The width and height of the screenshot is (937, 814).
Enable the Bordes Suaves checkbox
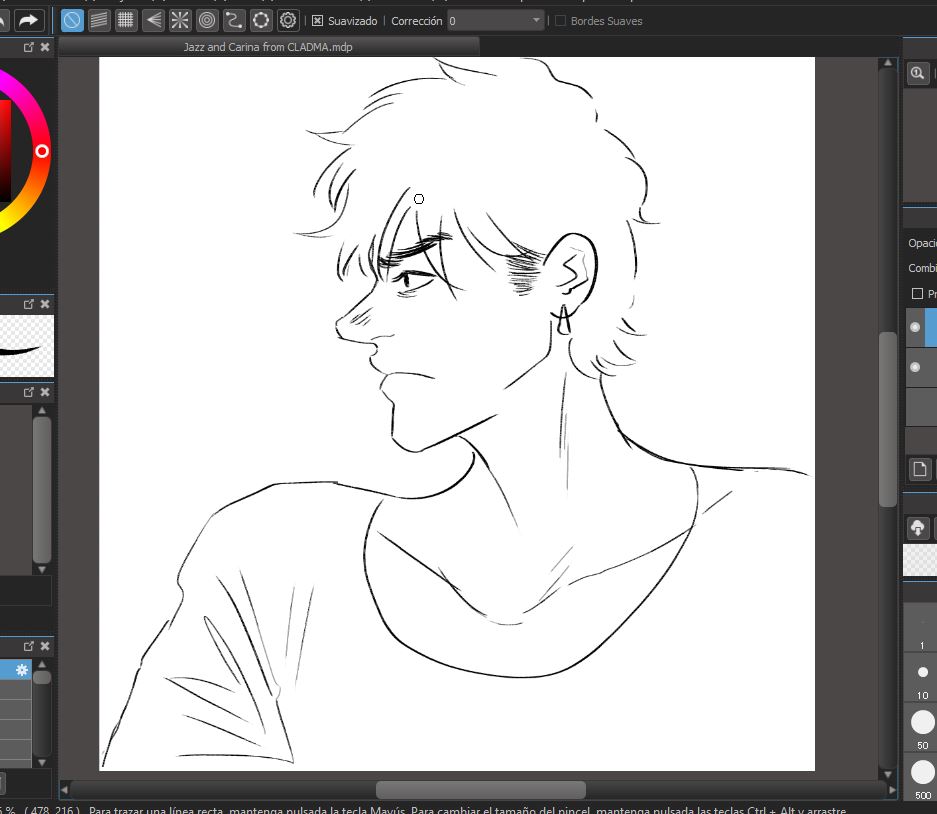click(560, 21)
